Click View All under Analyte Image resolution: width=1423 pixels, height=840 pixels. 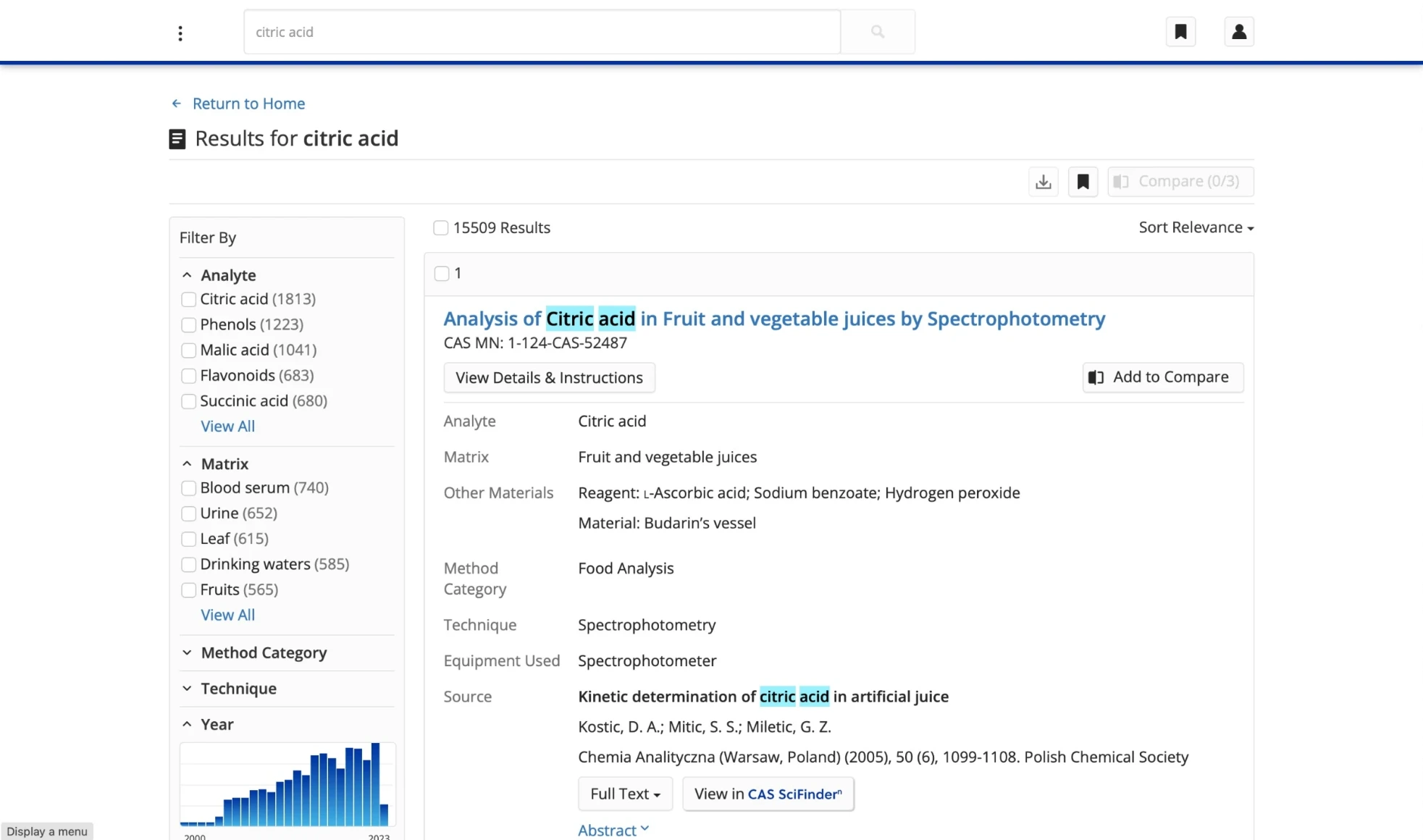227,427
